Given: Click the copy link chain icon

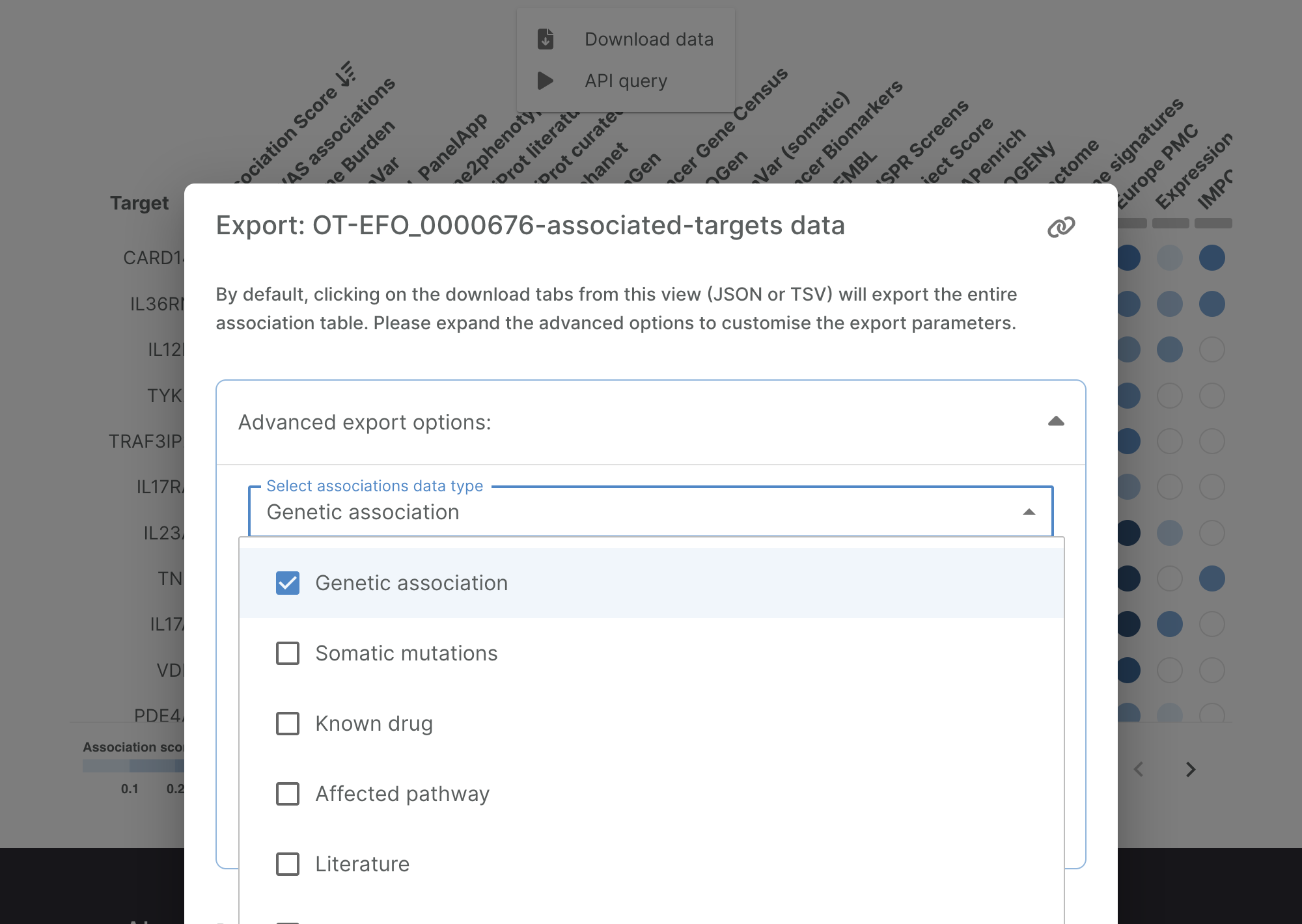Looking at the screenshot, I should (x=1061, y=227).
